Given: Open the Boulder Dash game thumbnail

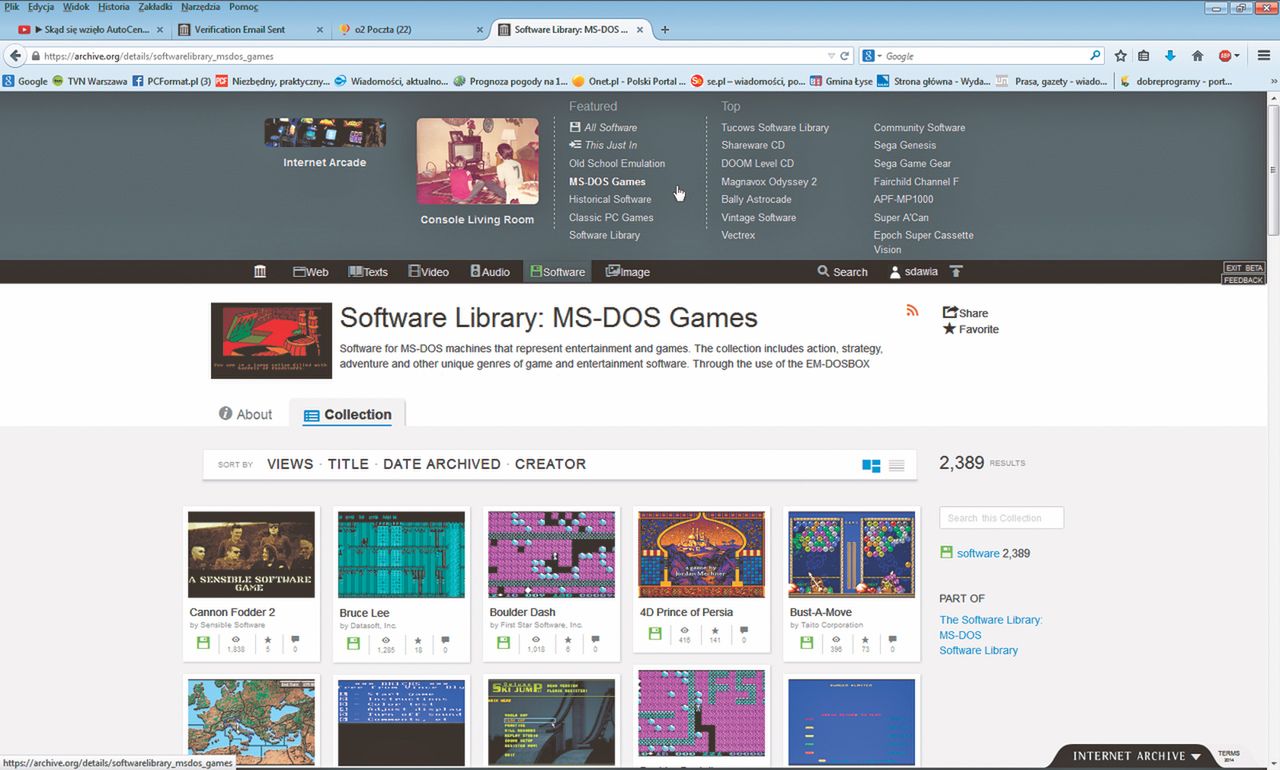Looking at the screenshot, I should 551,555.
